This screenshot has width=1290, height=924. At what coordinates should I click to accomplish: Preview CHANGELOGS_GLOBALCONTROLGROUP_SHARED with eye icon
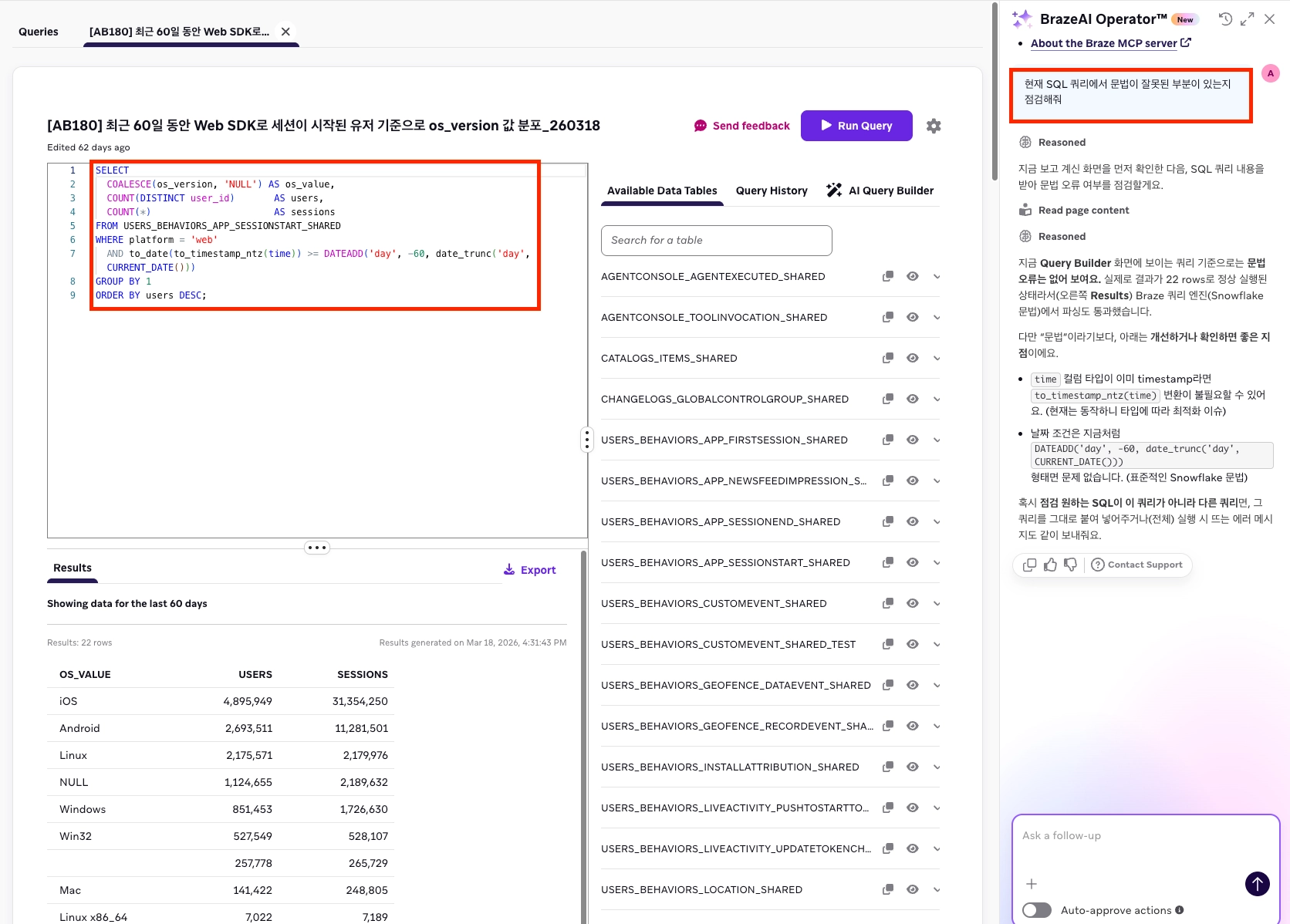click(x=913, y=399)
